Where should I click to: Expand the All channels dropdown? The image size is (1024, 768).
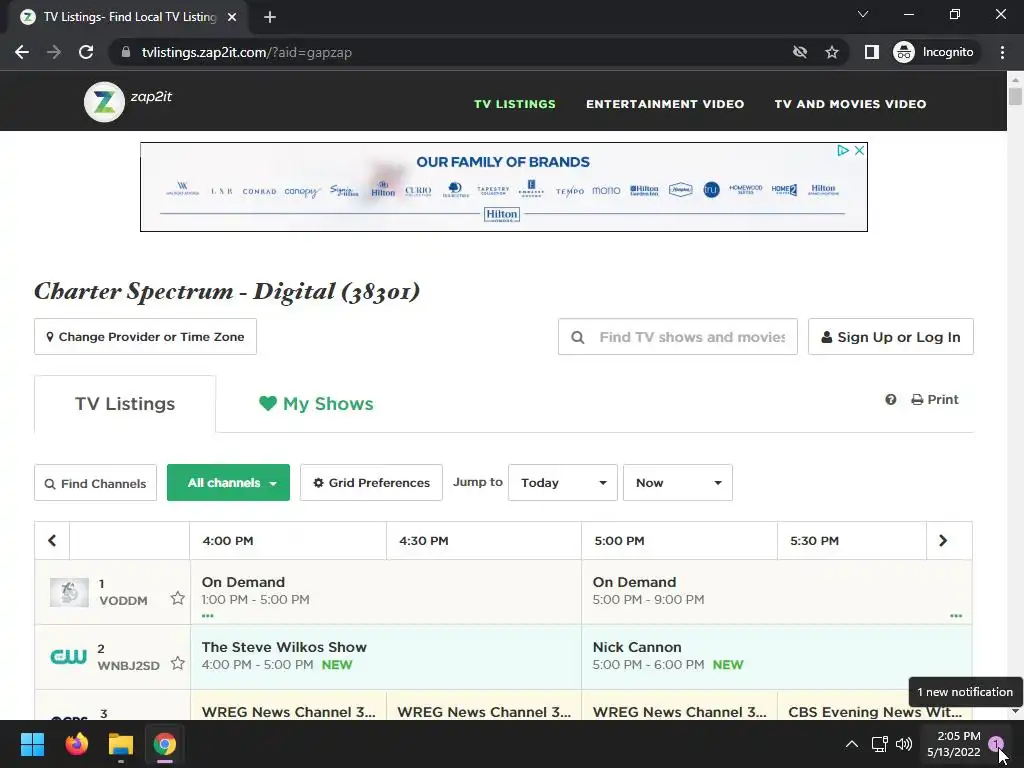(x=229, y=483)
